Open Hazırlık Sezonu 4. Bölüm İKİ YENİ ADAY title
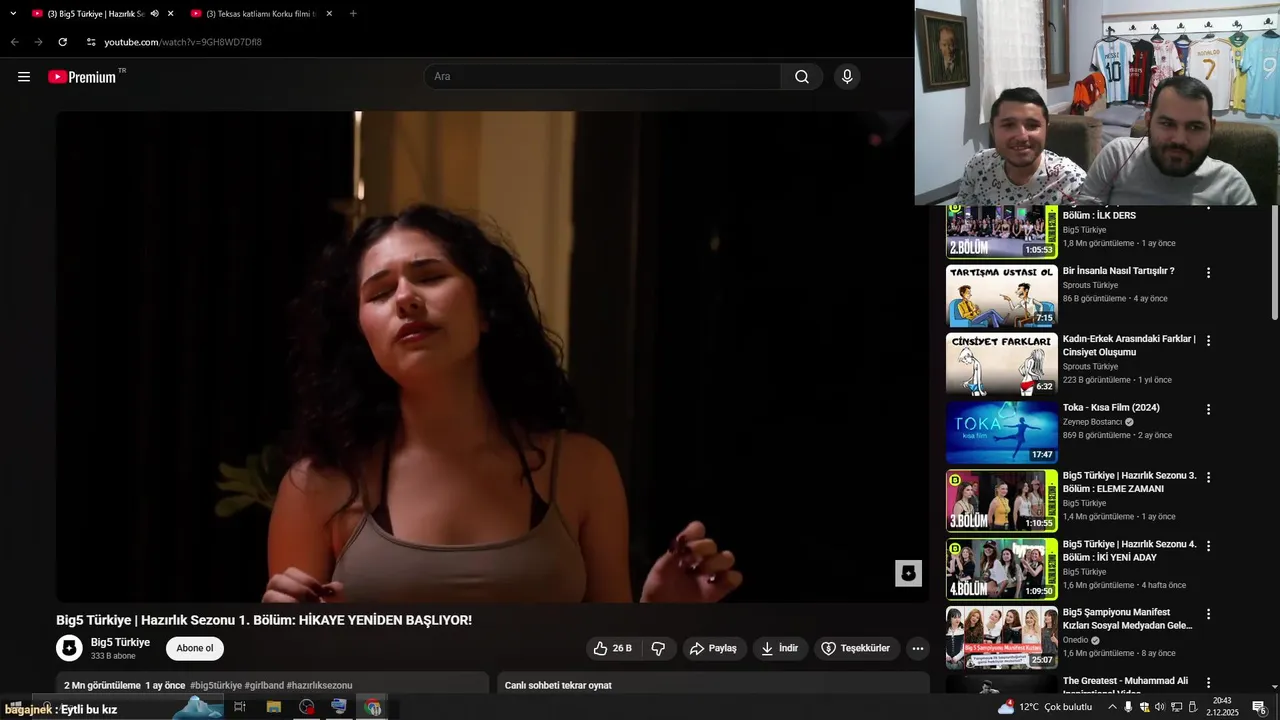Viewport: 1280px width, 720px height. (x=1130, y=551)
